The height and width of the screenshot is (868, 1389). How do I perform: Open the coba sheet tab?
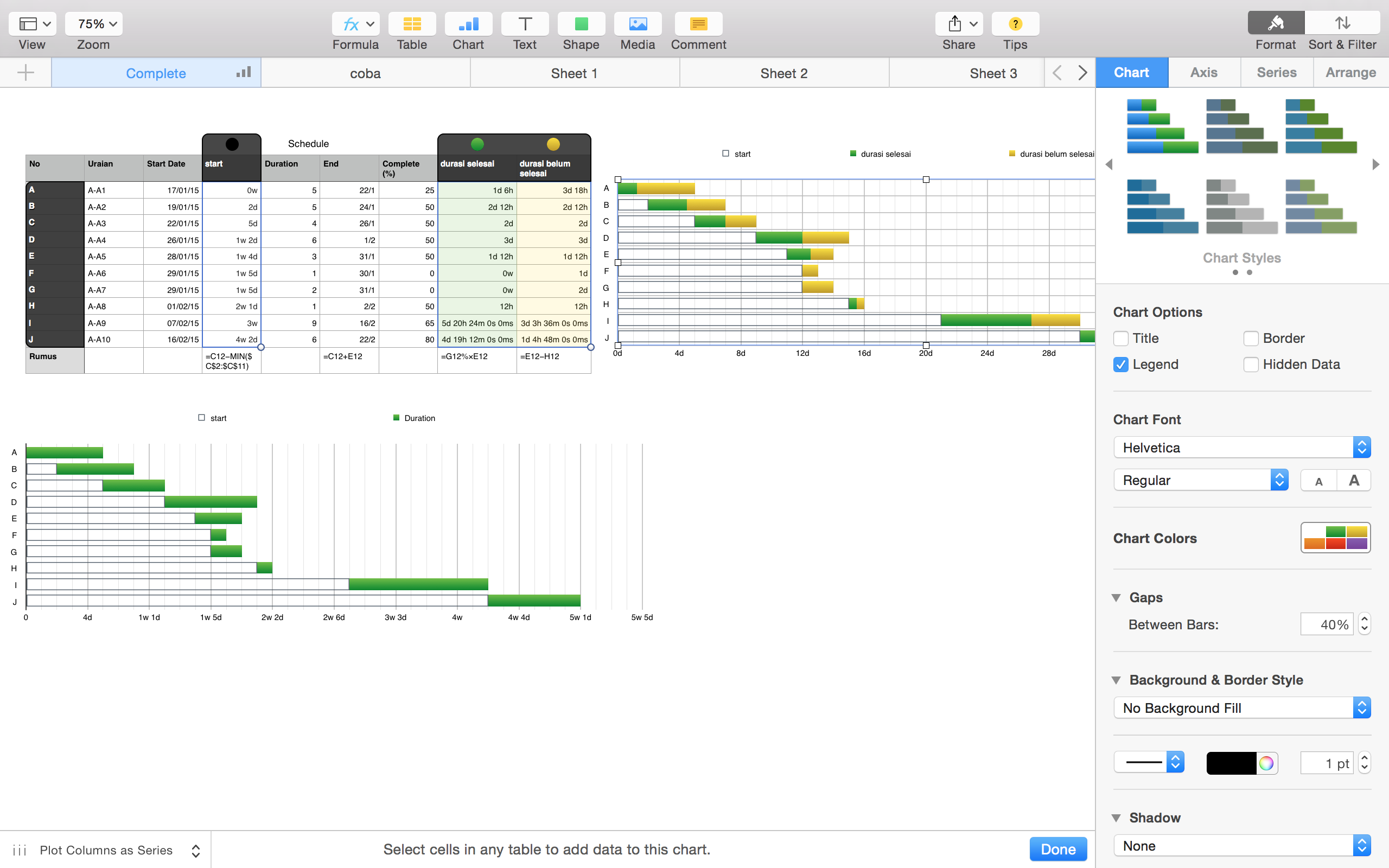[365, 73]
